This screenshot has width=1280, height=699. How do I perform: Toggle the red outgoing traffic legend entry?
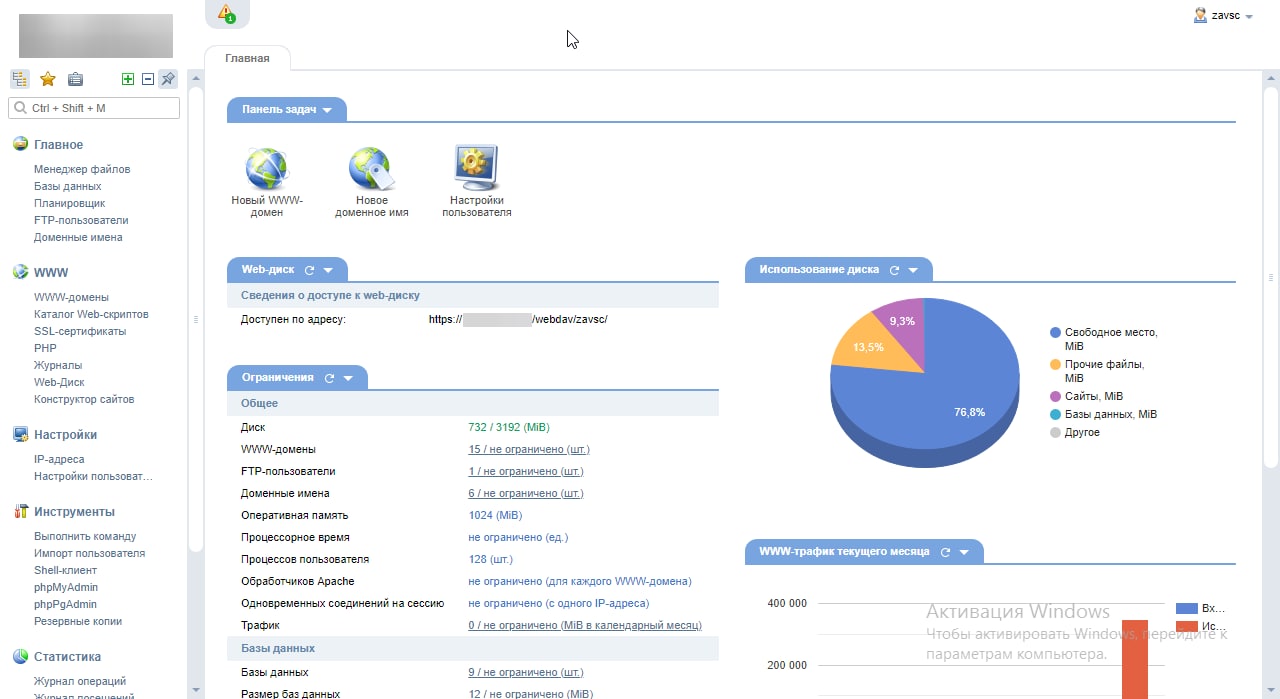(1200, 626)
